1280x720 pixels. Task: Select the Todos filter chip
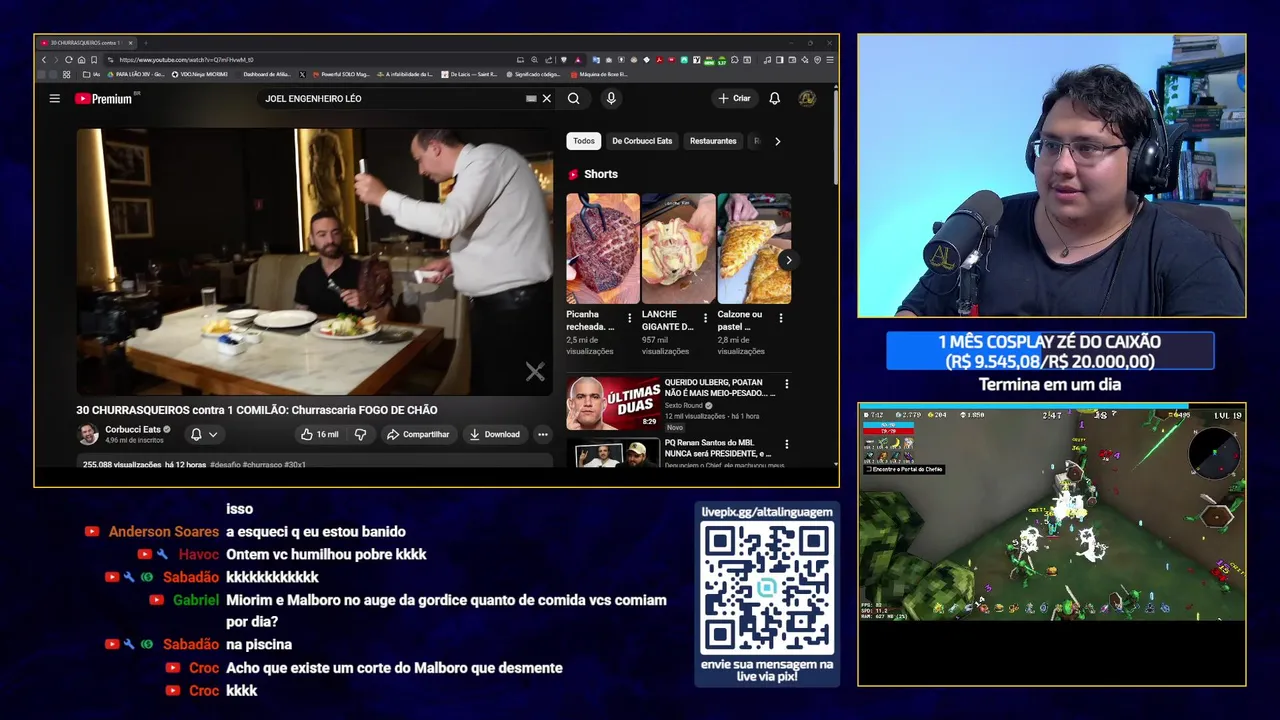pyautogui.click(x=584, y=141)
